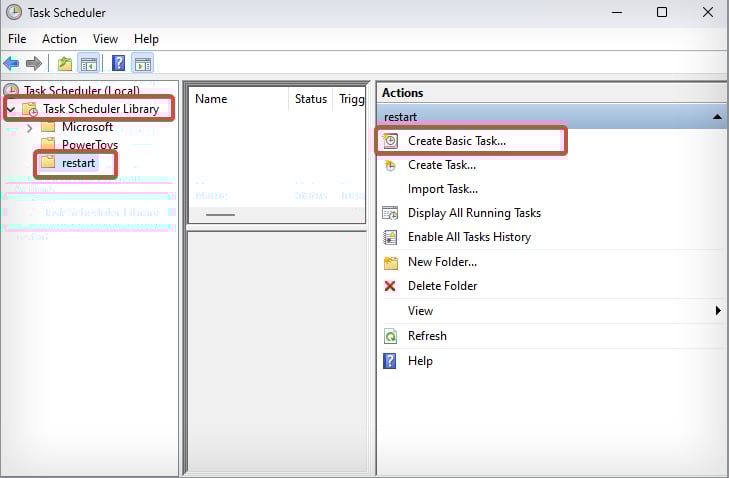Collapse the Task Scheduler Library node
The width and height of the screenshot is (729, 478).
(11, 110)
